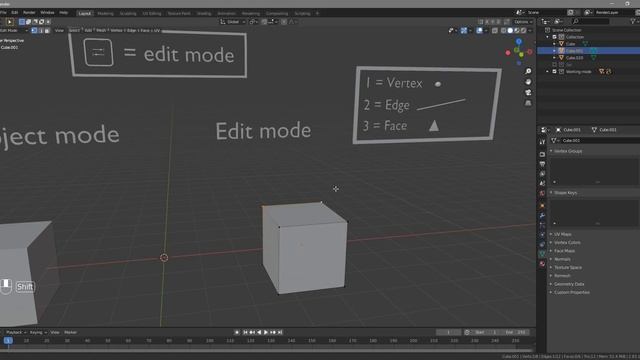Screen dimensions: 640x360
Task: Open the World properties tab icon
Action: tap(542, 193)
